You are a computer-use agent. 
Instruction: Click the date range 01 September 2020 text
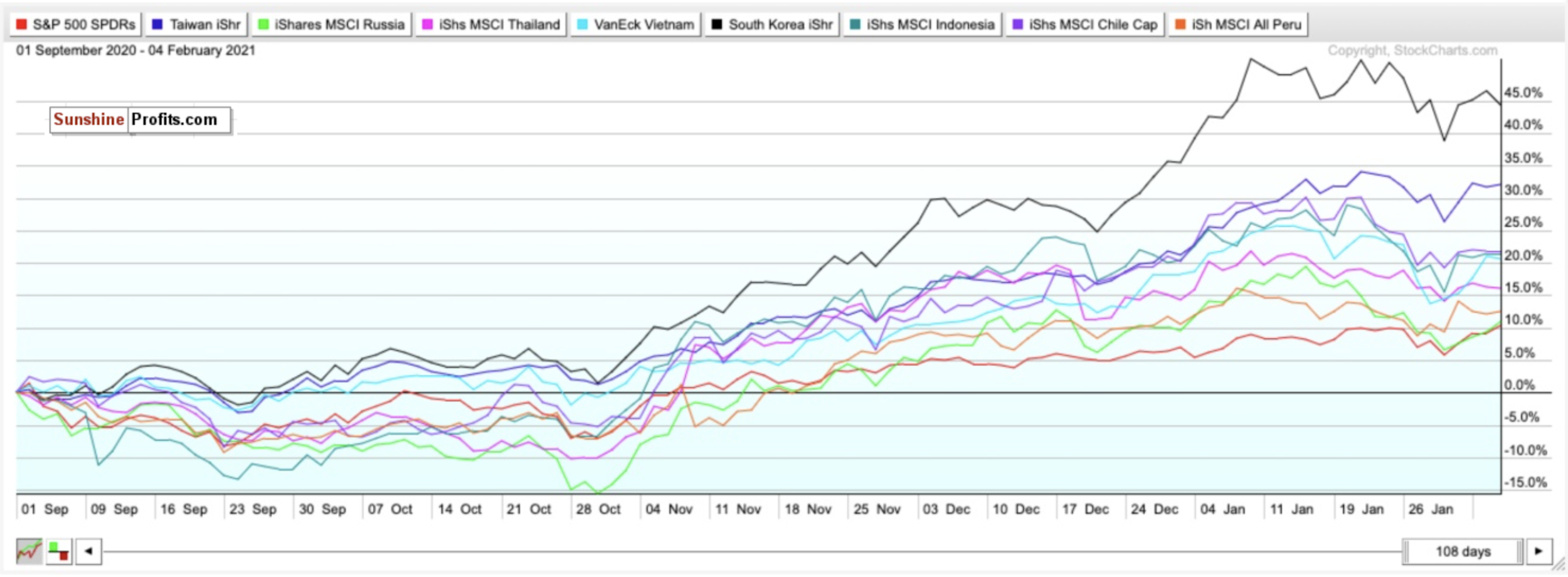tap(136, 50)
